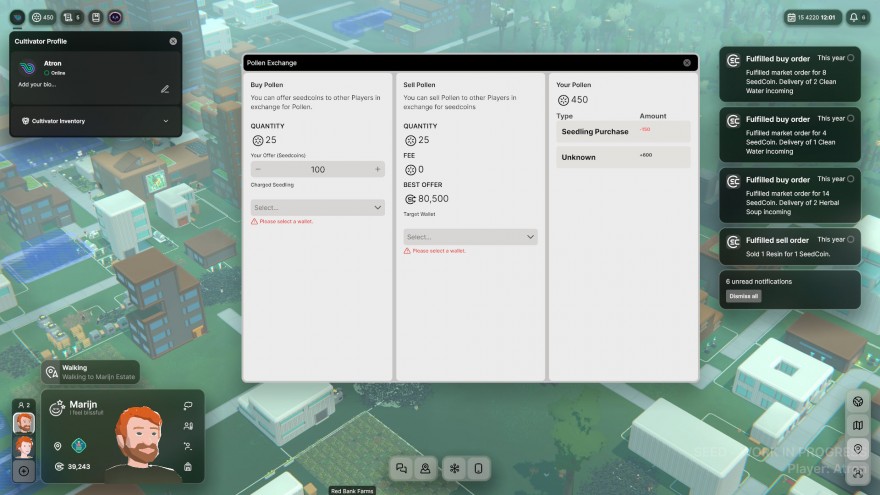This screenshot has width=880, height=495.
Task: Open the cultivator profile logo button
Action: [x=17, y=17]
